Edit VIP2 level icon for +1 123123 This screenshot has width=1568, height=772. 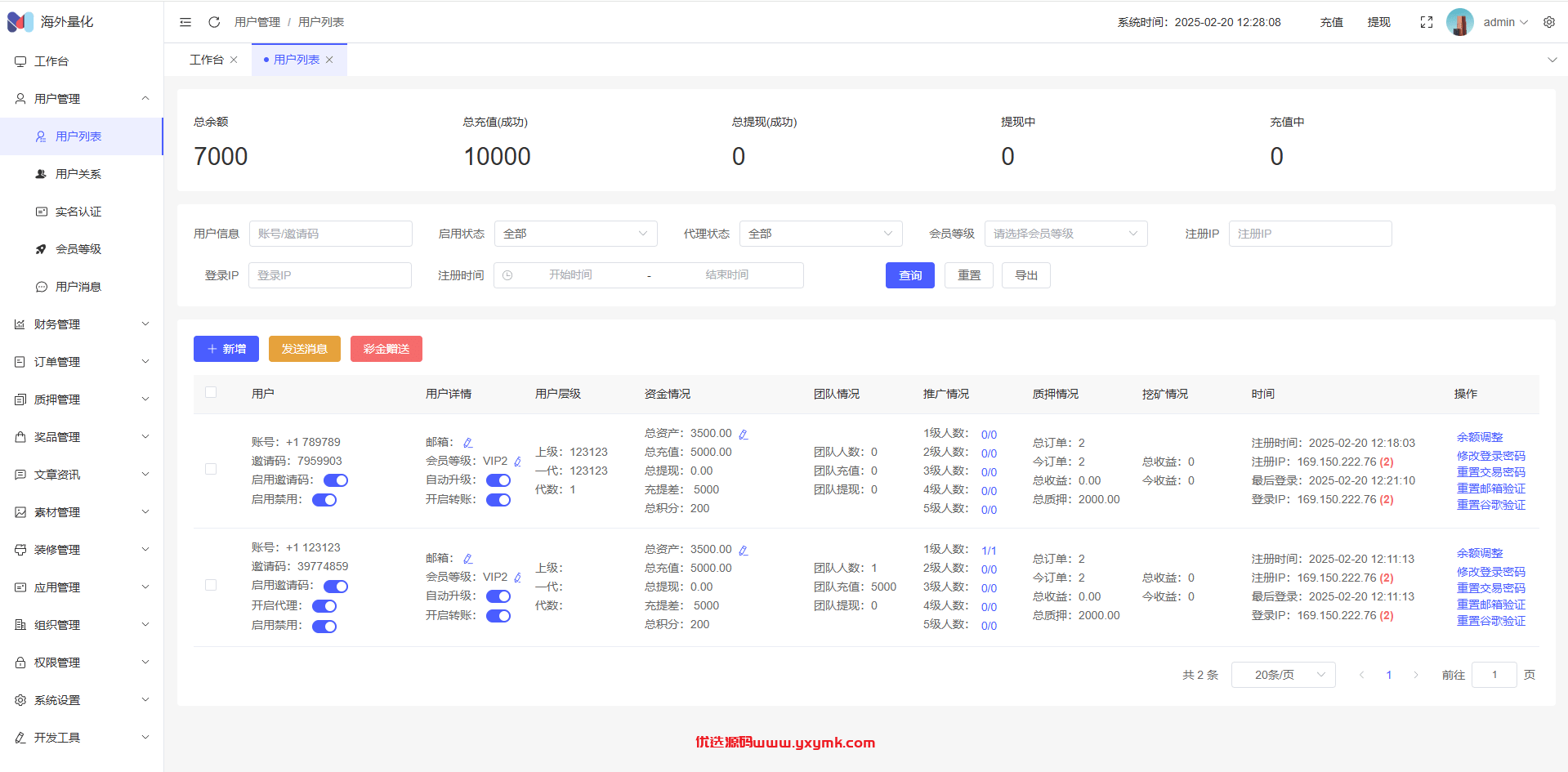tap(518, 578)
